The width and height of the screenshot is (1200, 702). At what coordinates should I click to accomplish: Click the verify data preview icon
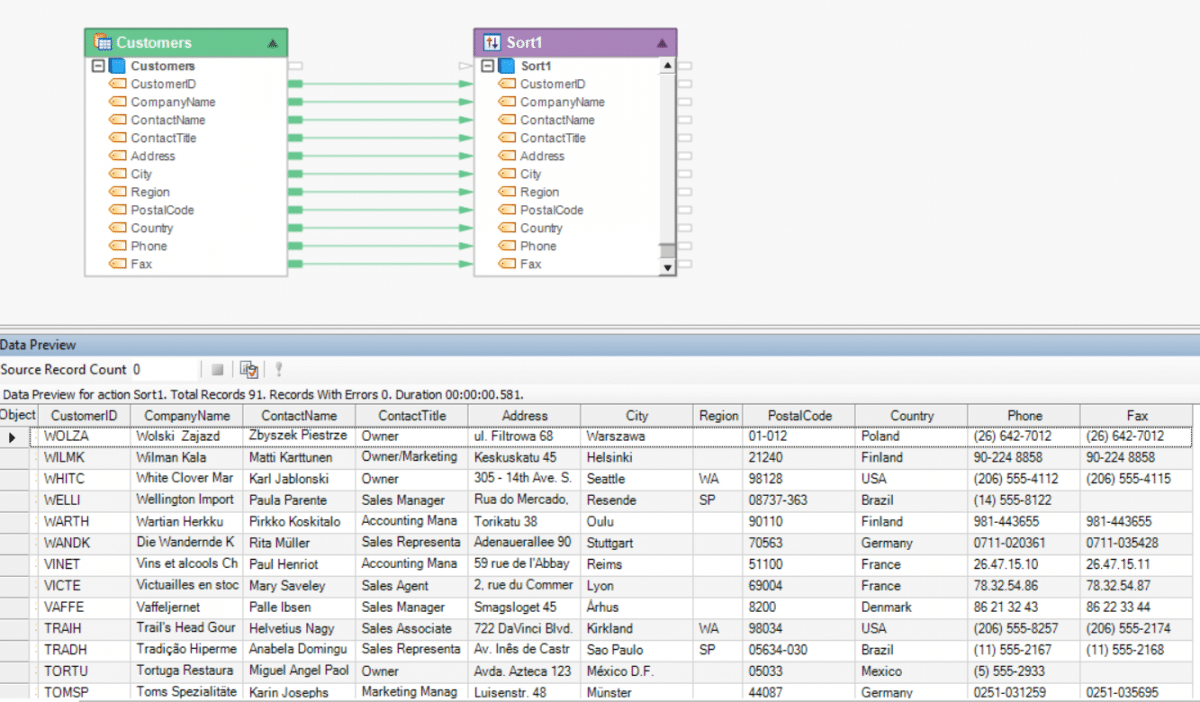(x=248, y=370)
